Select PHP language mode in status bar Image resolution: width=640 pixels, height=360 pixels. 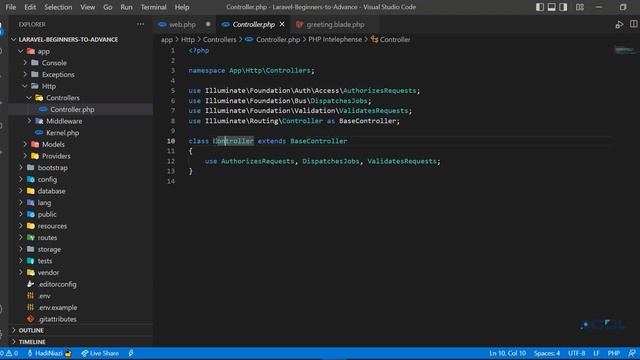(613, 353)
